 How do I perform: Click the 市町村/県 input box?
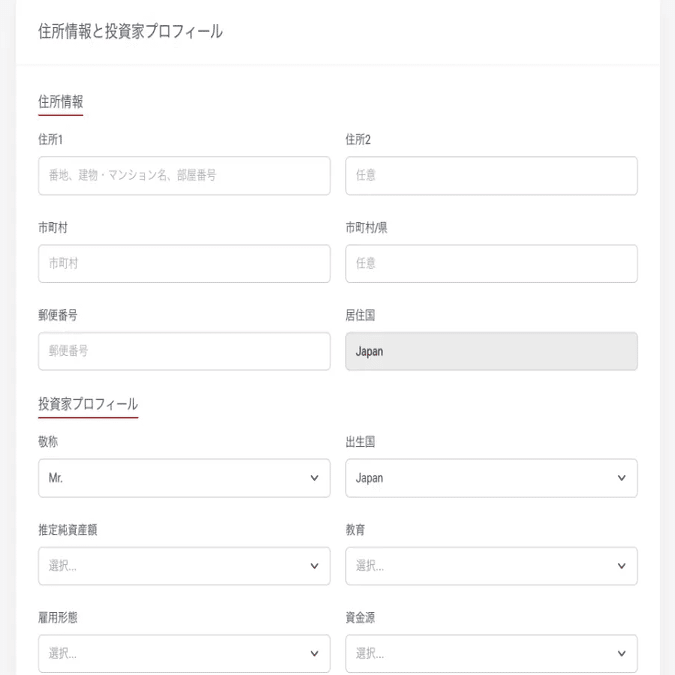[491, 263]
